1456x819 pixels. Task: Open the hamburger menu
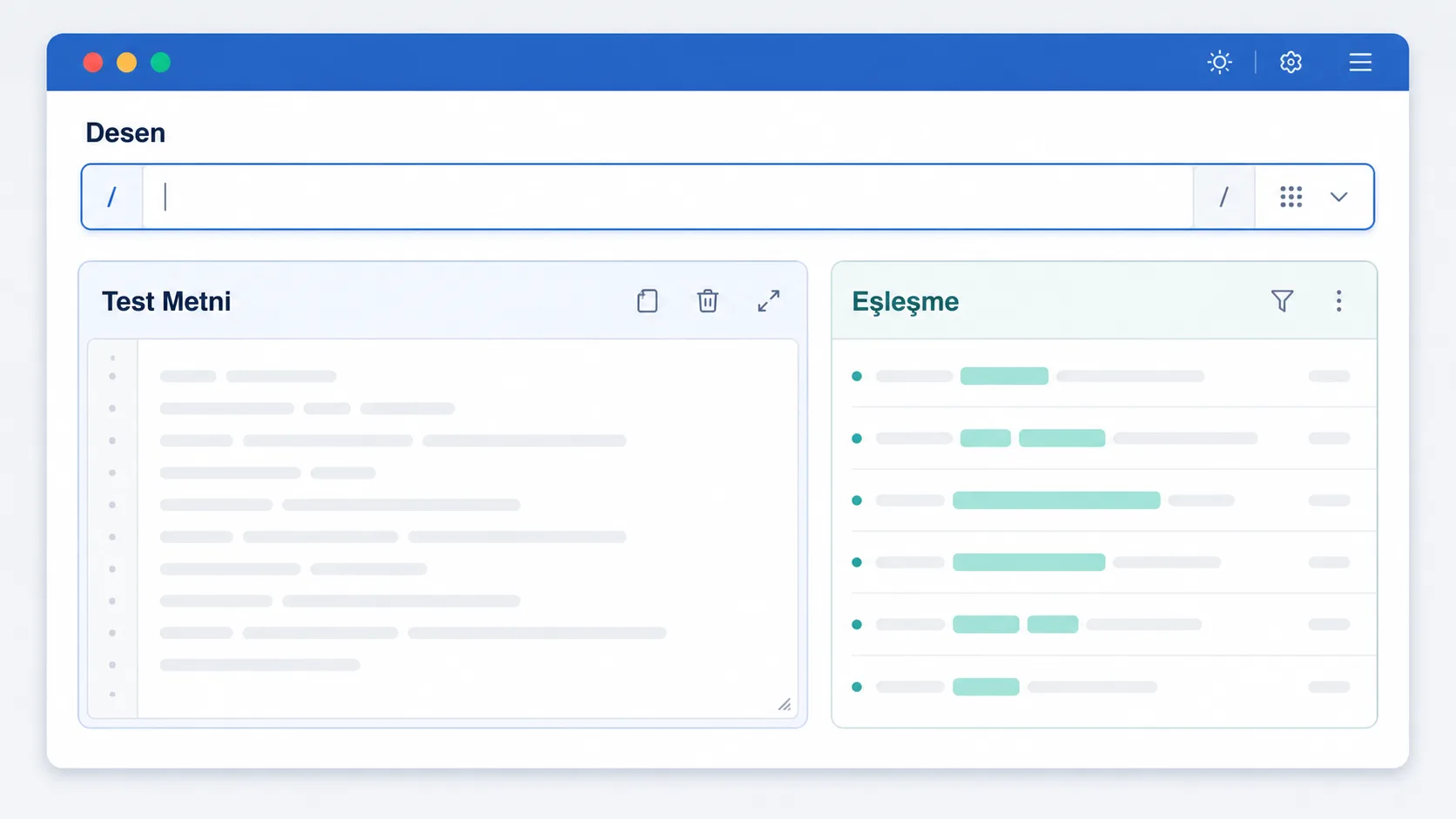click(x=1360, y=63)
